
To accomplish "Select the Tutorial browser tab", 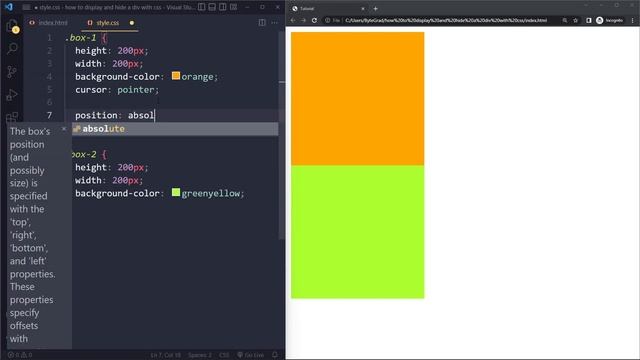I will 327,9.
